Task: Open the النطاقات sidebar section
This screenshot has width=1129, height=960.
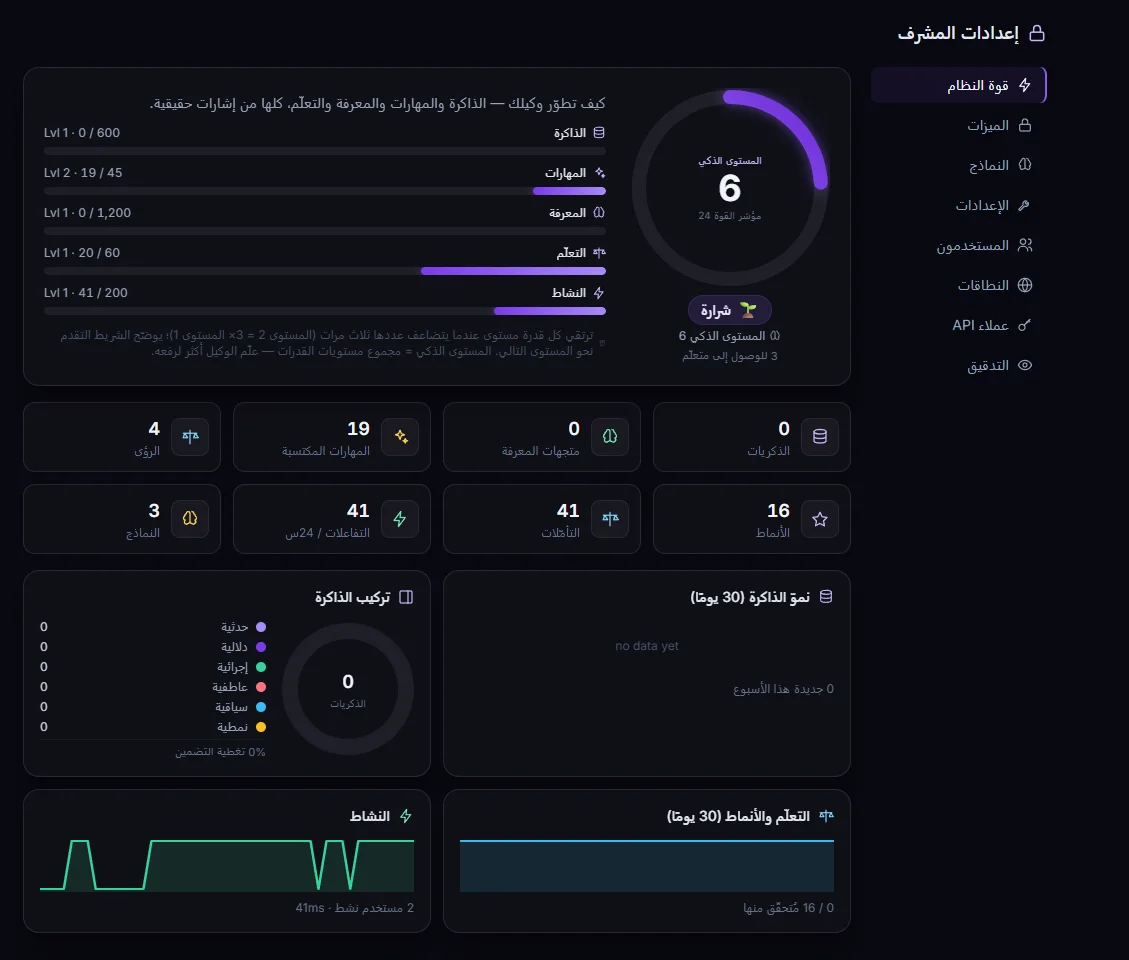Action: 958,285
